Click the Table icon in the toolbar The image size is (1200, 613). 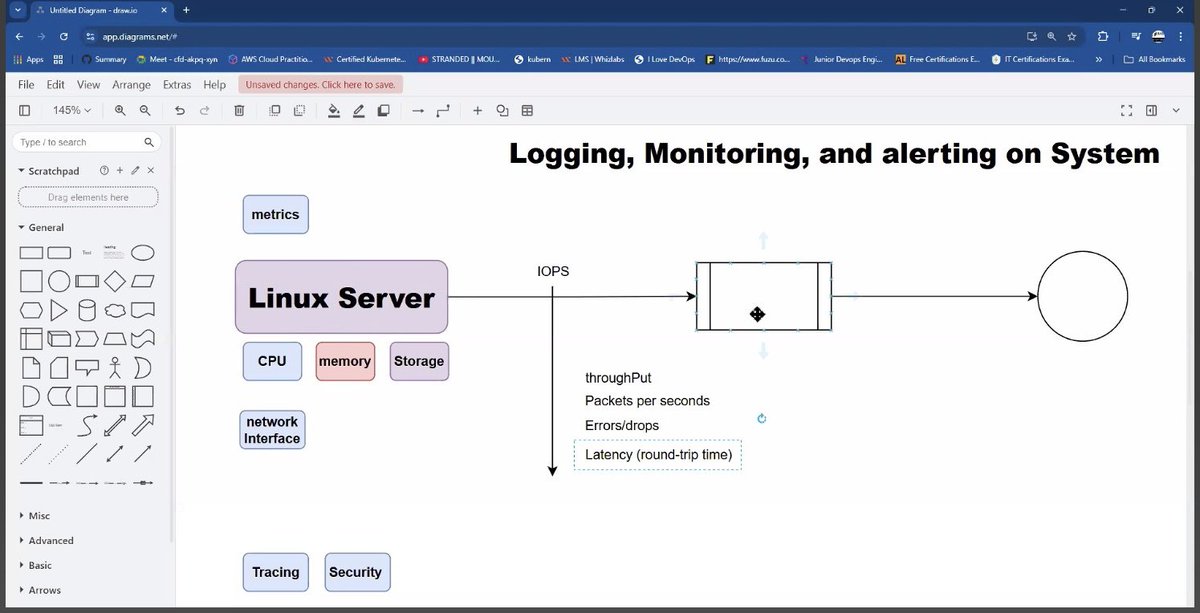(527, 110)
